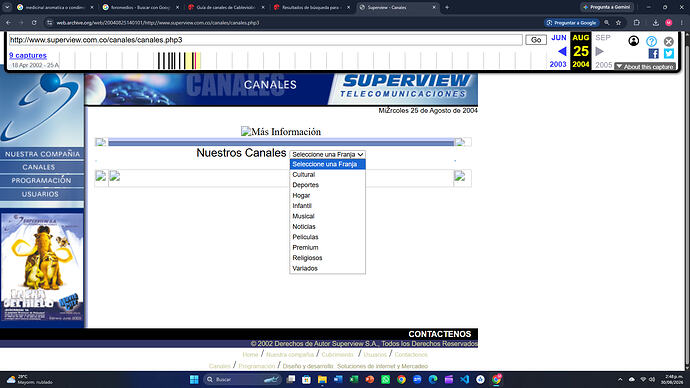This screenshot has width=690, height=388.
Task: Choose Deportes from the franja list
Action: point(327,185)
